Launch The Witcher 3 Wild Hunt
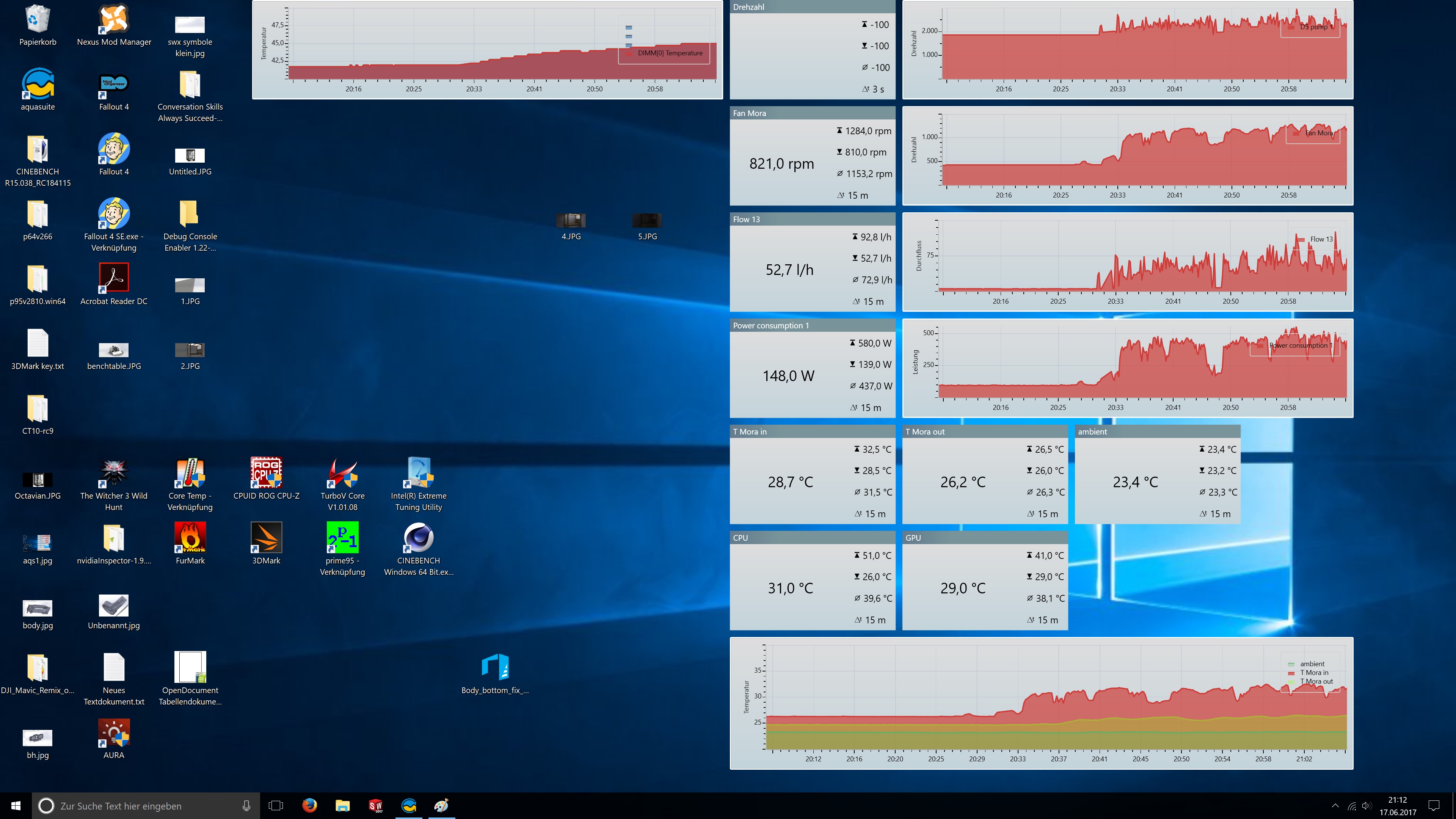Screen dimensions: 1456x819 (x=114, y=473)
